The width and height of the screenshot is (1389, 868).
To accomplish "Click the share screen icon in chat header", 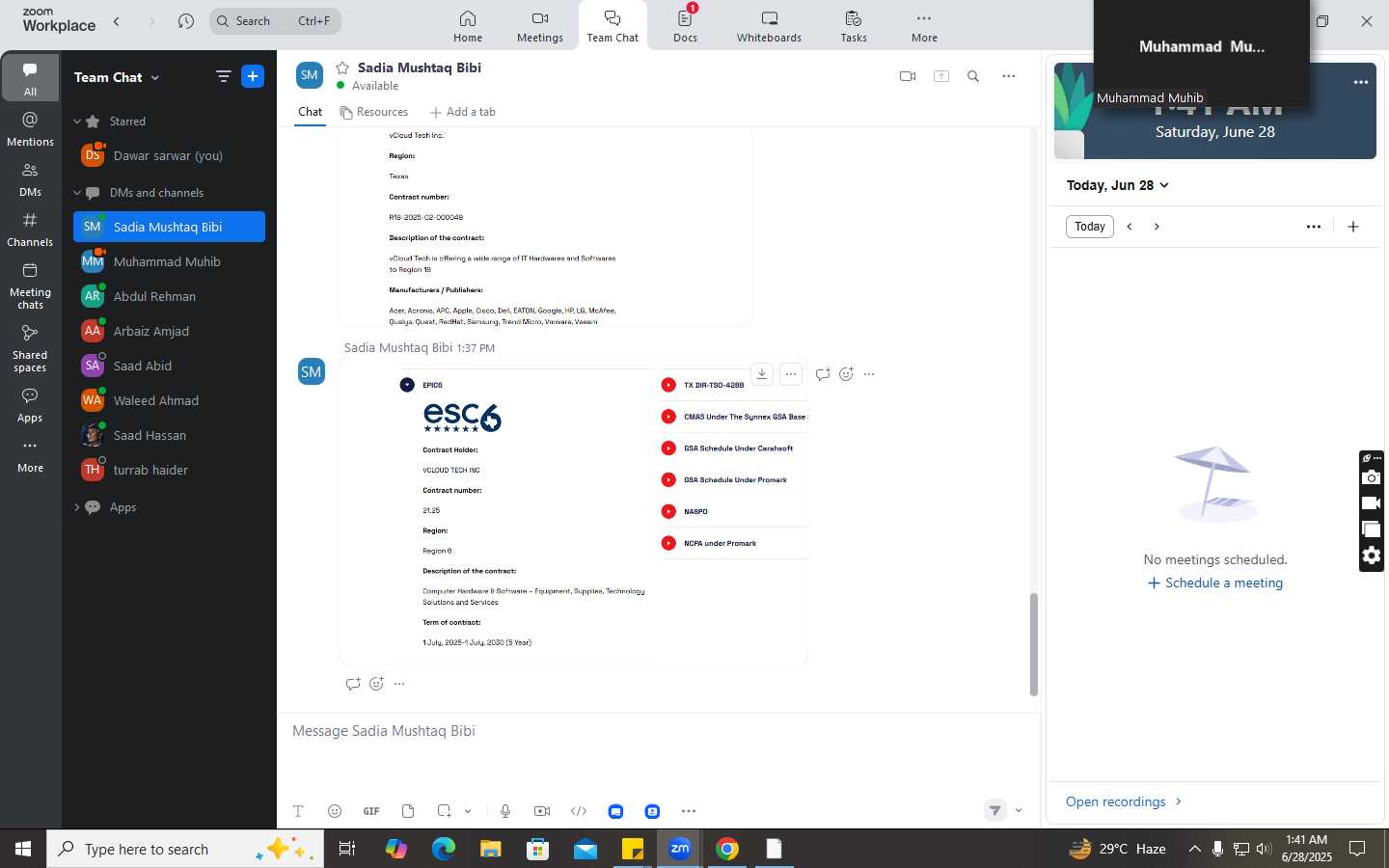I will coord(941,76).
